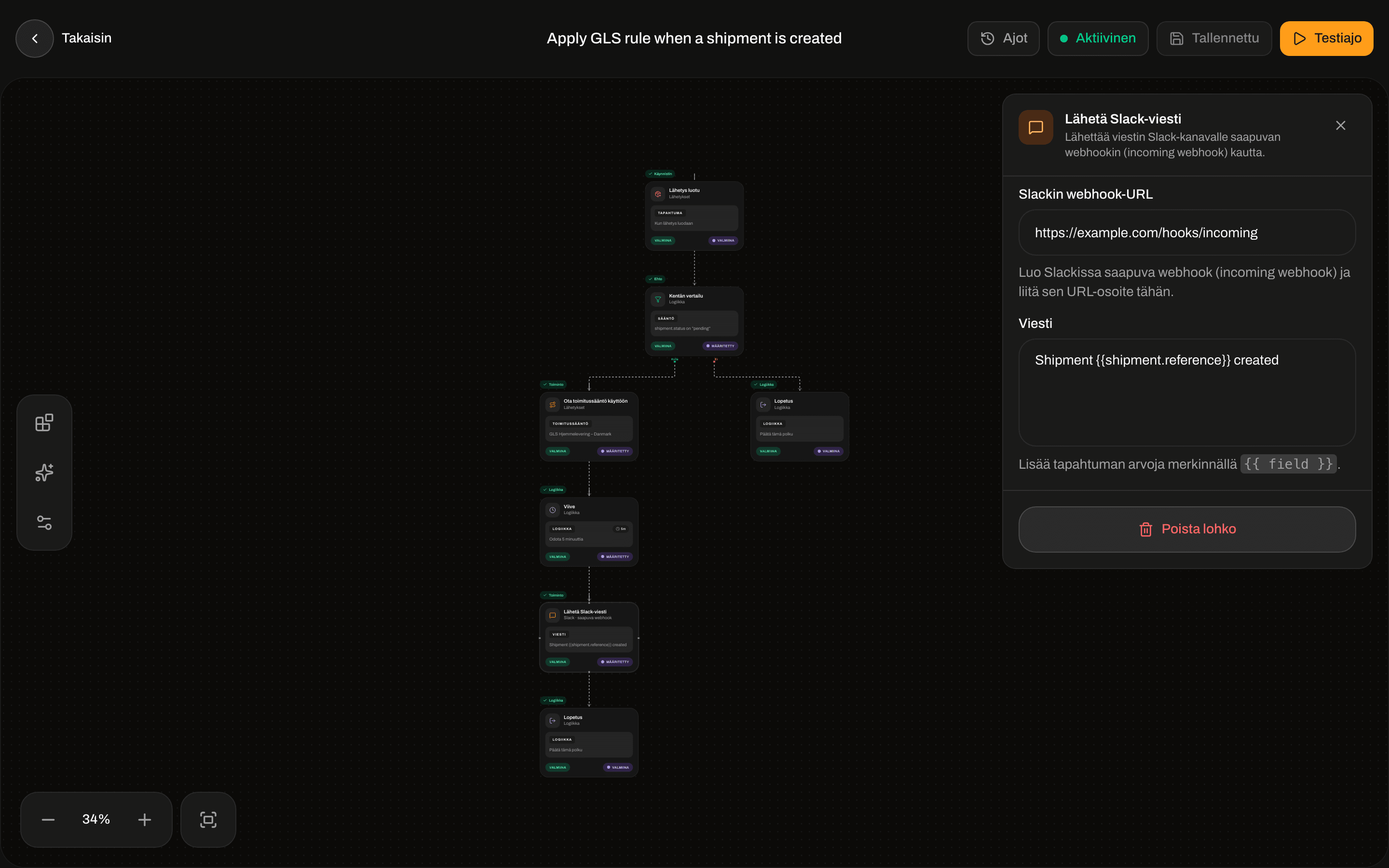
Task: Select the Kentän vertailu condition node
Action: coord(694,322)
